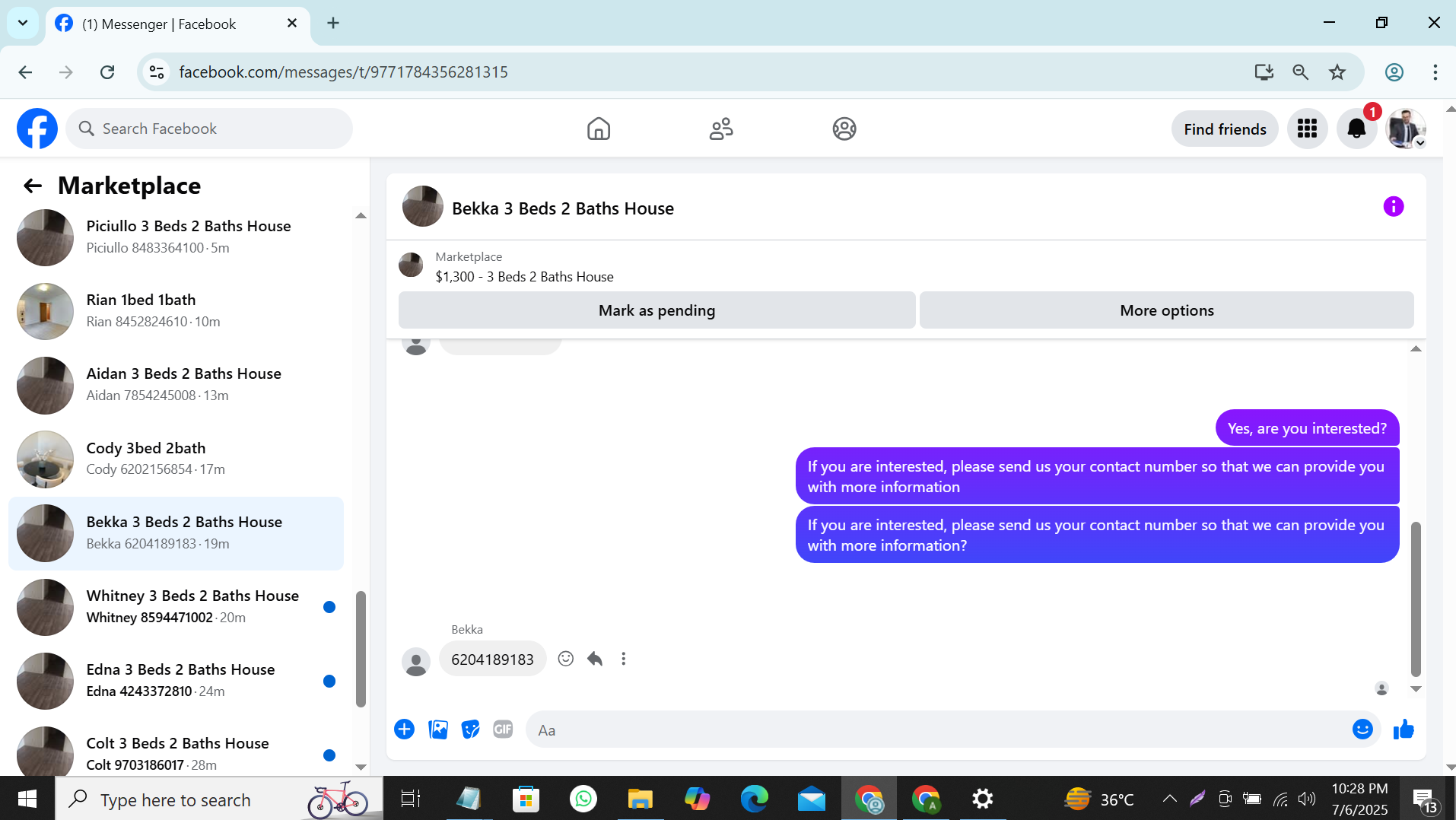Open Task View on the taskbar
This screenshot has height=820, width=1456.
pyautogui.click(x=411, y=799)
